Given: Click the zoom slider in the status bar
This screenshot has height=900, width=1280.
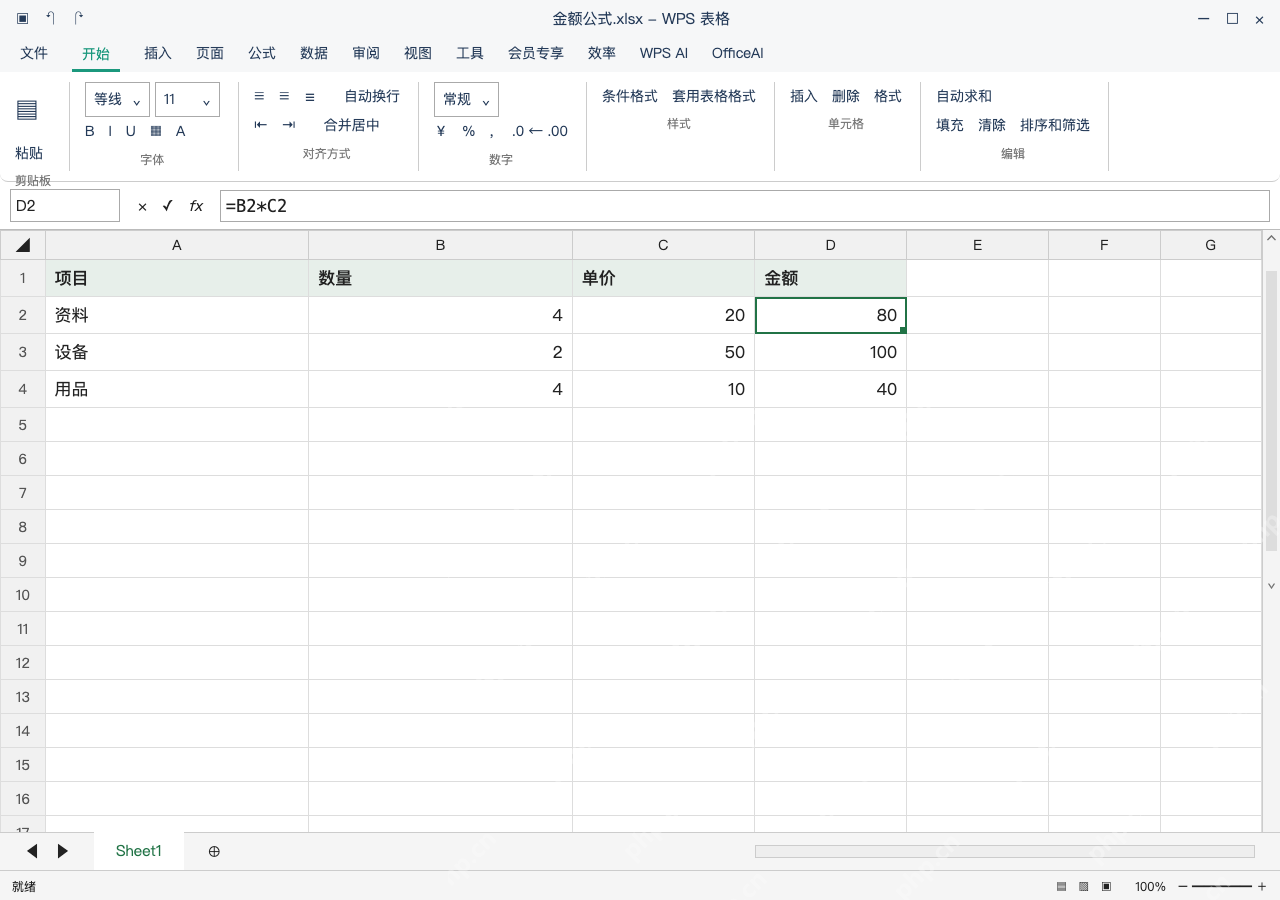Looking at the screenshot, I should tap(1222, 886).
